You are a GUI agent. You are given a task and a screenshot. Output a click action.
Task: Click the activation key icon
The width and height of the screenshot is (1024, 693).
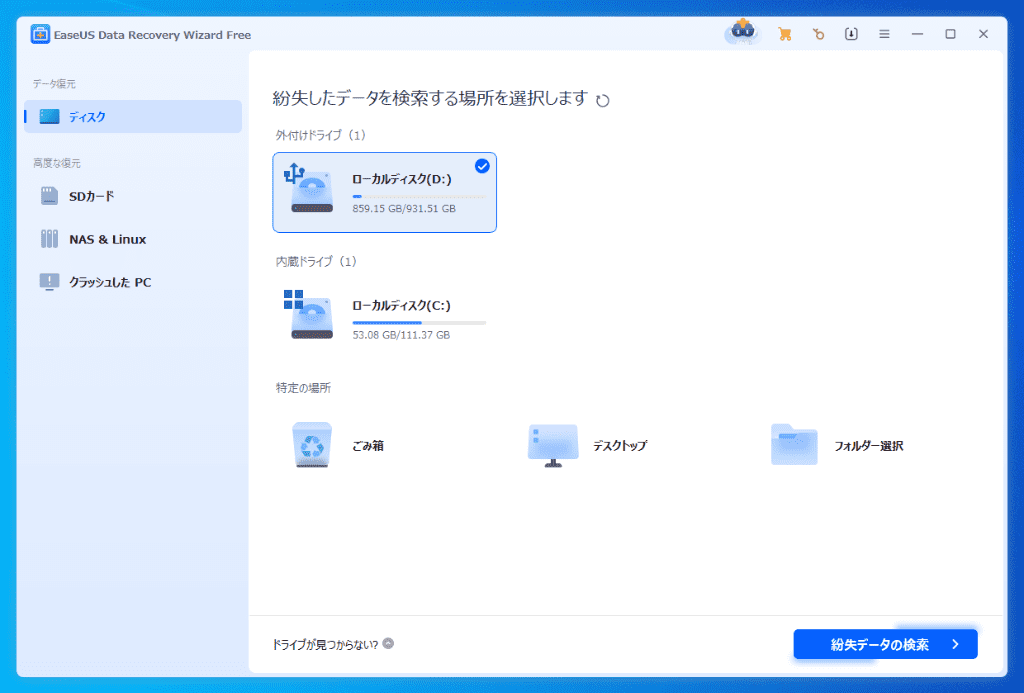pyautogui.click(x=818, y=34)
